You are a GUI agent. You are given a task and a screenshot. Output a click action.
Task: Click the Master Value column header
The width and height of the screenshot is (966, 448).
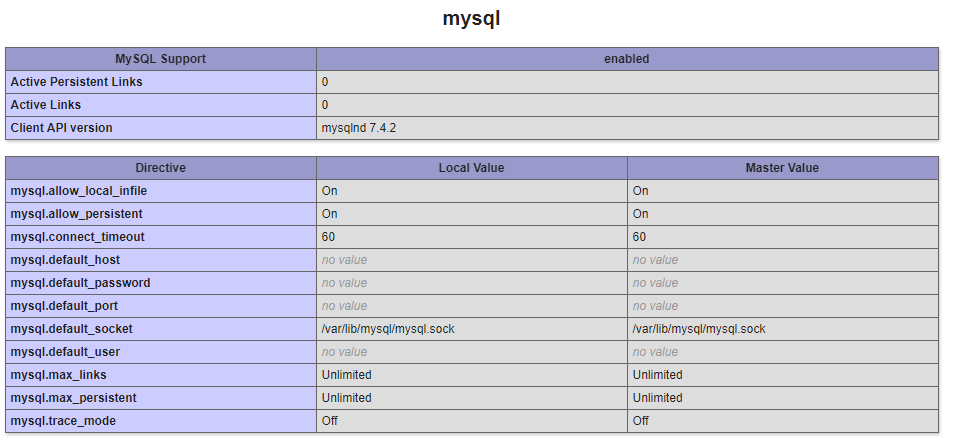click(x=783, y=168)
